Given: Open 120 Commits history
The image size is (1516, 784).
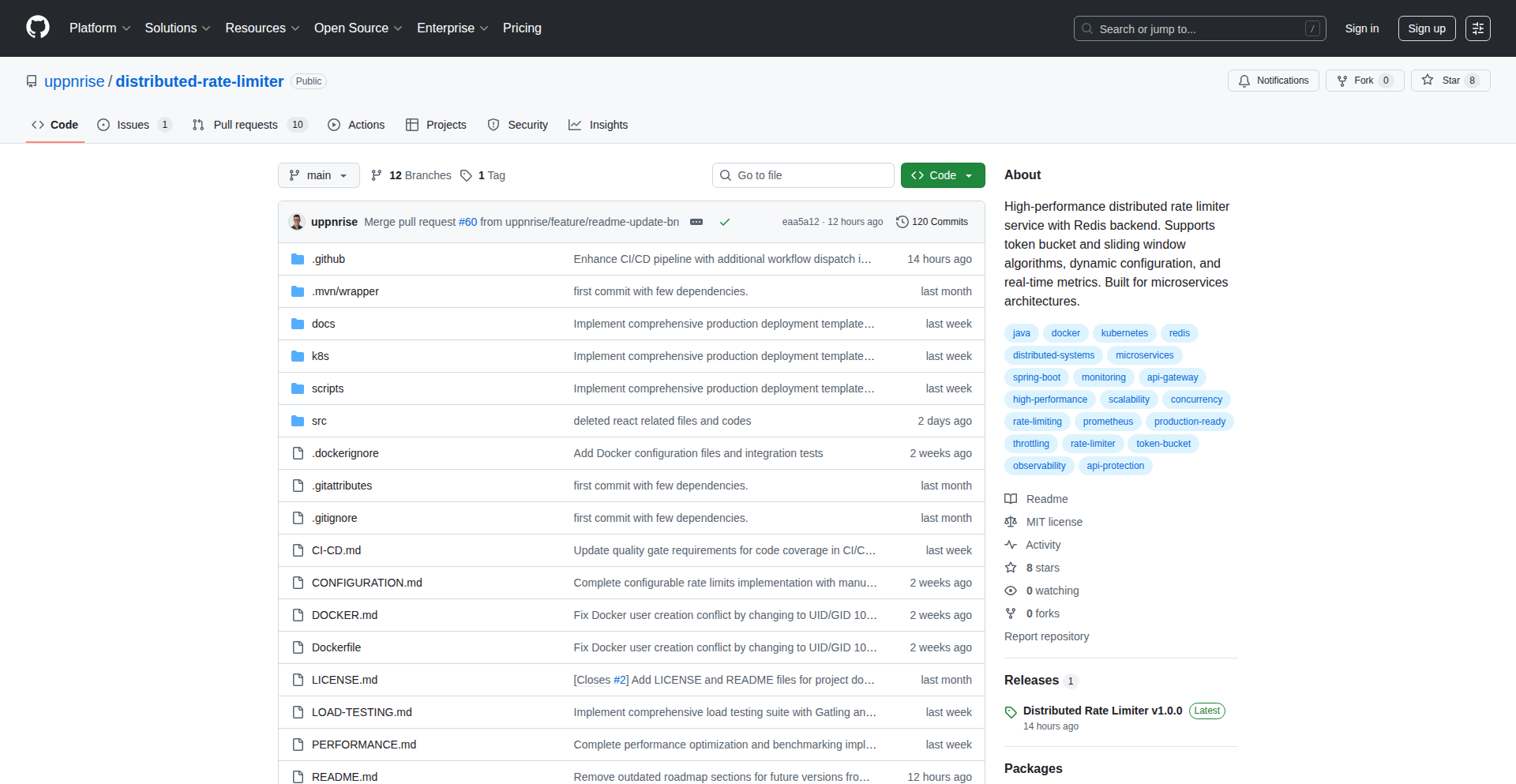Looking at the screenshot, I should point(932,222).
